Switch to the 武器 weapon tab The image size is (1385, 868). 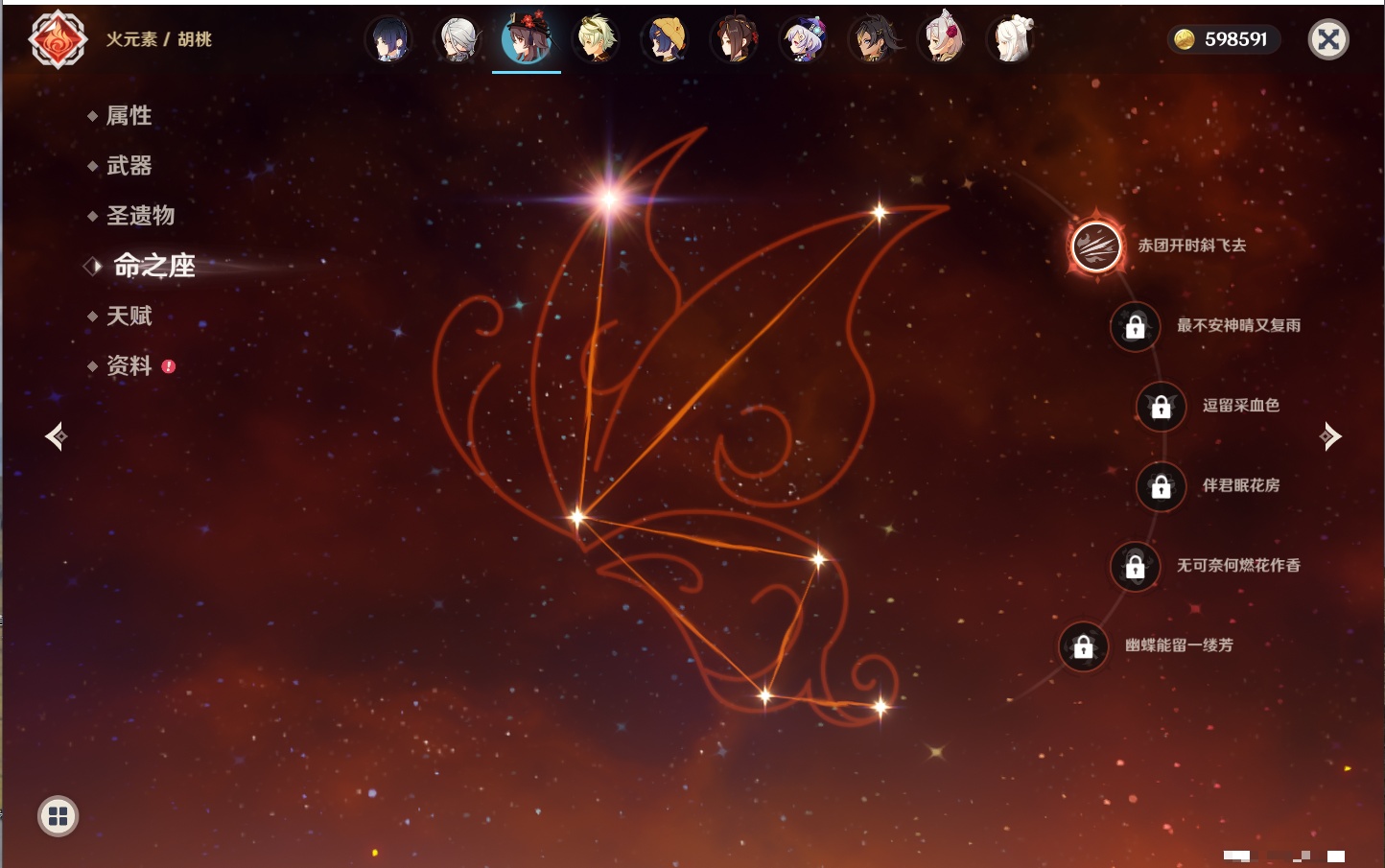[x=129, y=166]
